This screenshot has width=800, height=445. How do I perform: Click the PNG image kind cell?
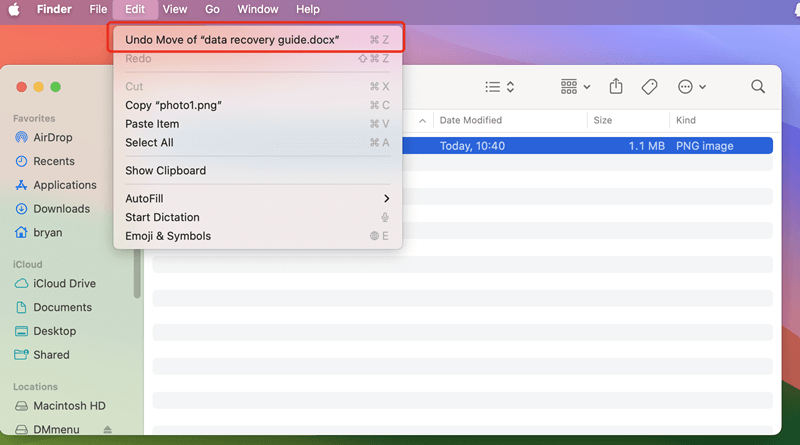tap(705, 146)
